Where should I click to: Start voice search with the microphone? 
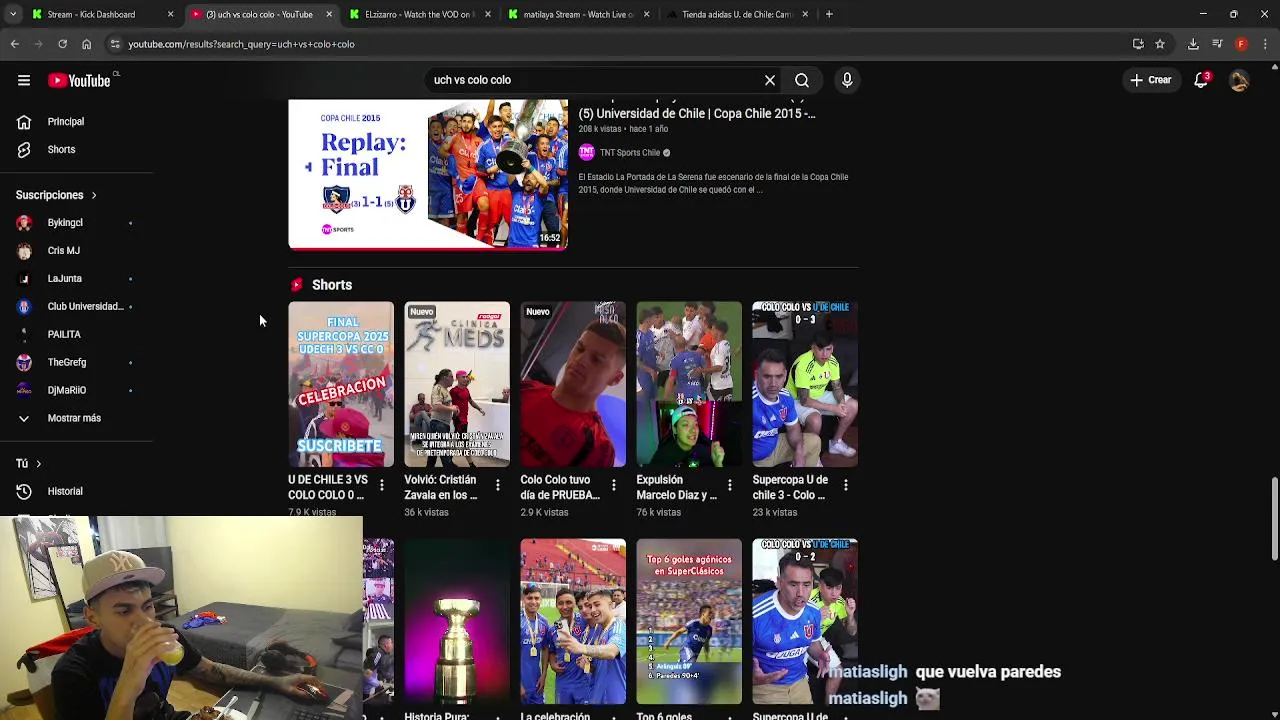point(847,80)
